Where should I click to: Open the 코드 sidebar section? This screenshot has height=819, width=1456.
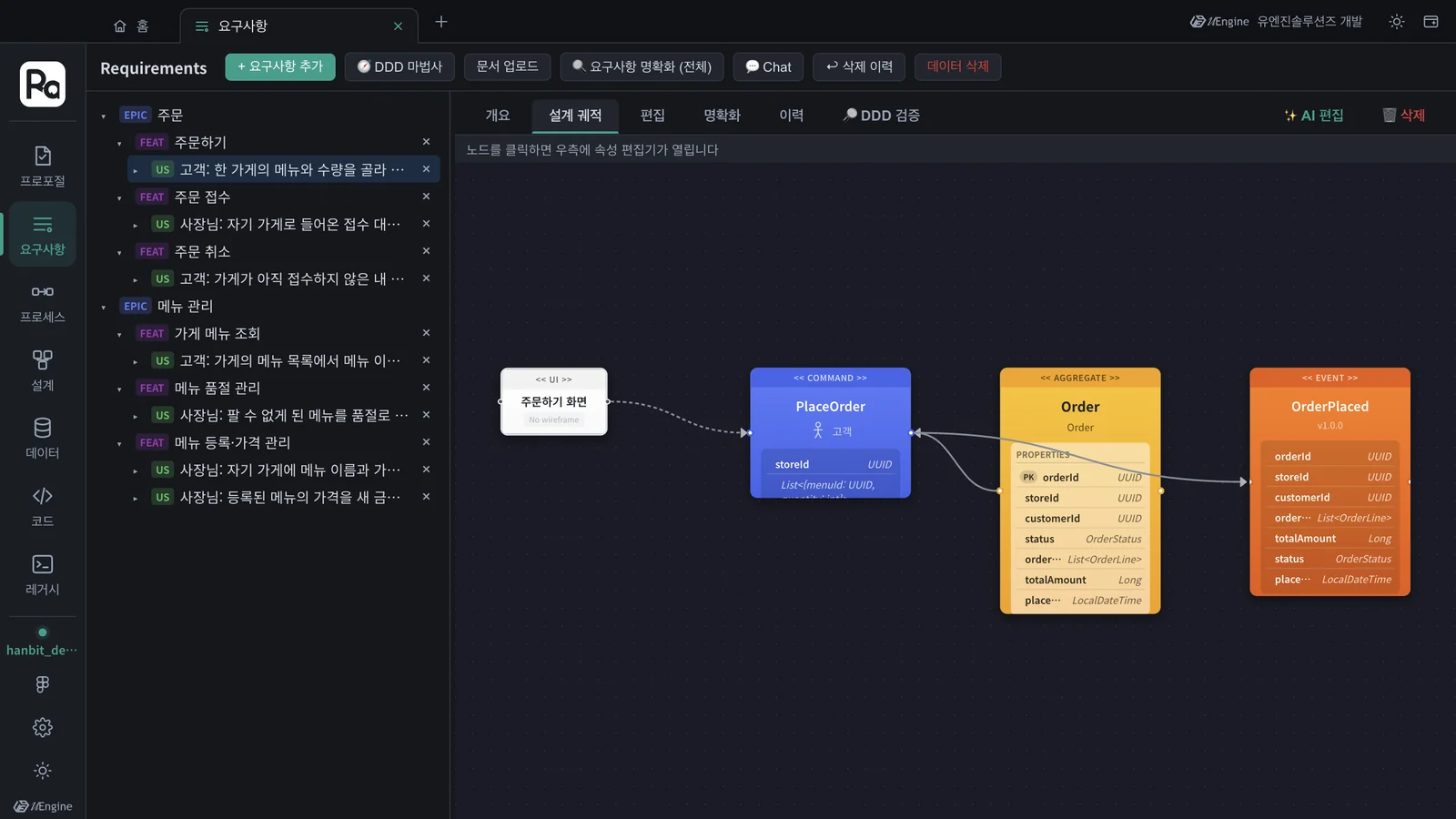[43, 507]
